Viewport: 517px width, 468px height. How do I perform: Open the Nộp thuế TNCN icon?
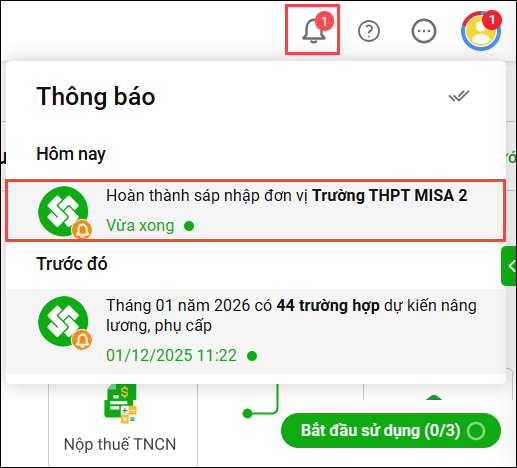(x=121, y=404)
